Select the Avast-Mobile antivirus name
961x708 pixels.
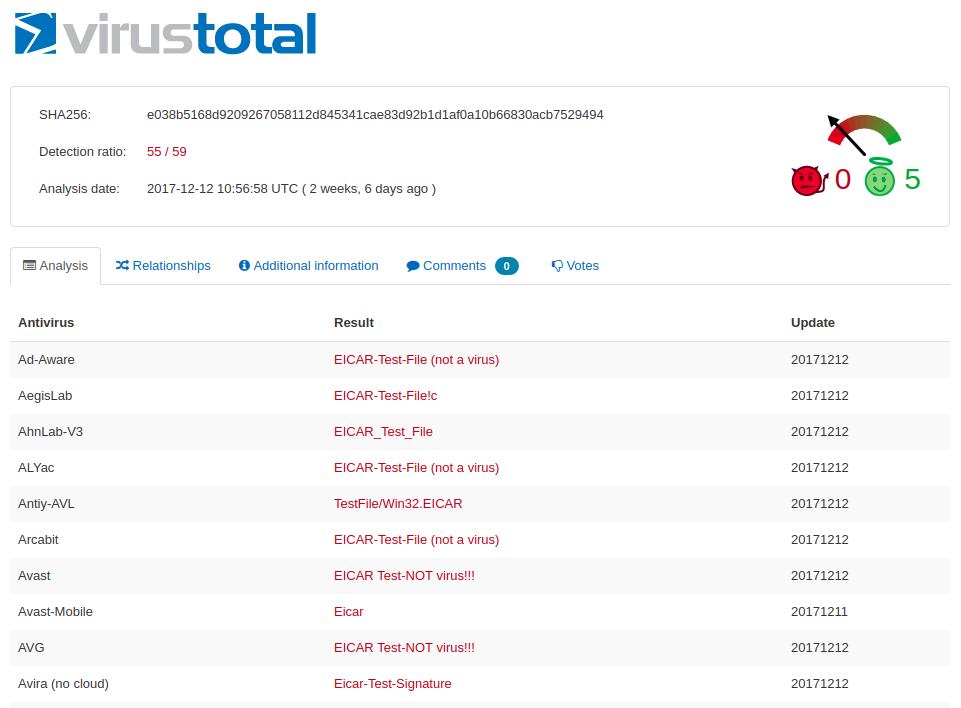(x=55, y=612)
